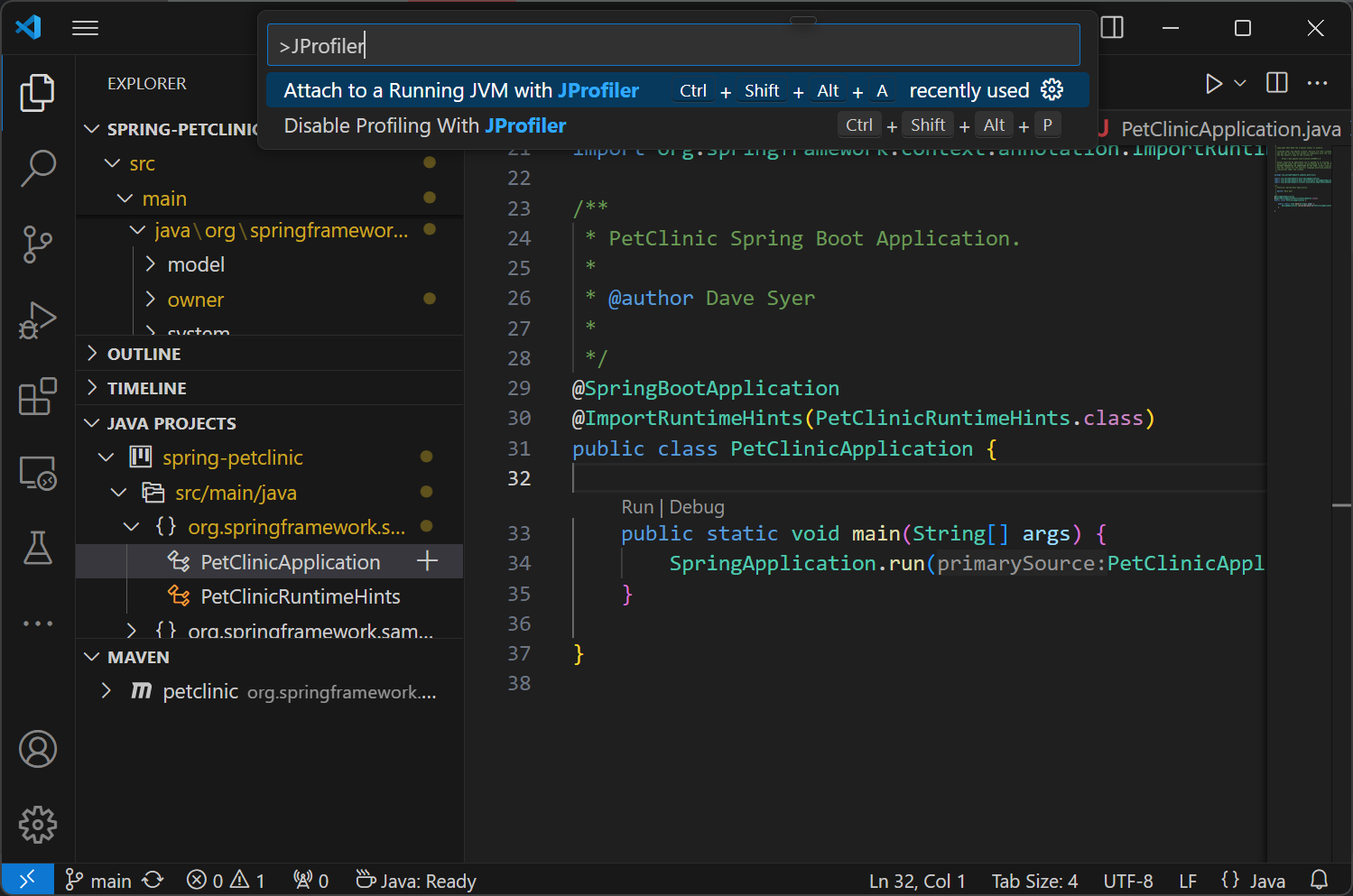Split the editor to the right

[x=1277, y=83]
